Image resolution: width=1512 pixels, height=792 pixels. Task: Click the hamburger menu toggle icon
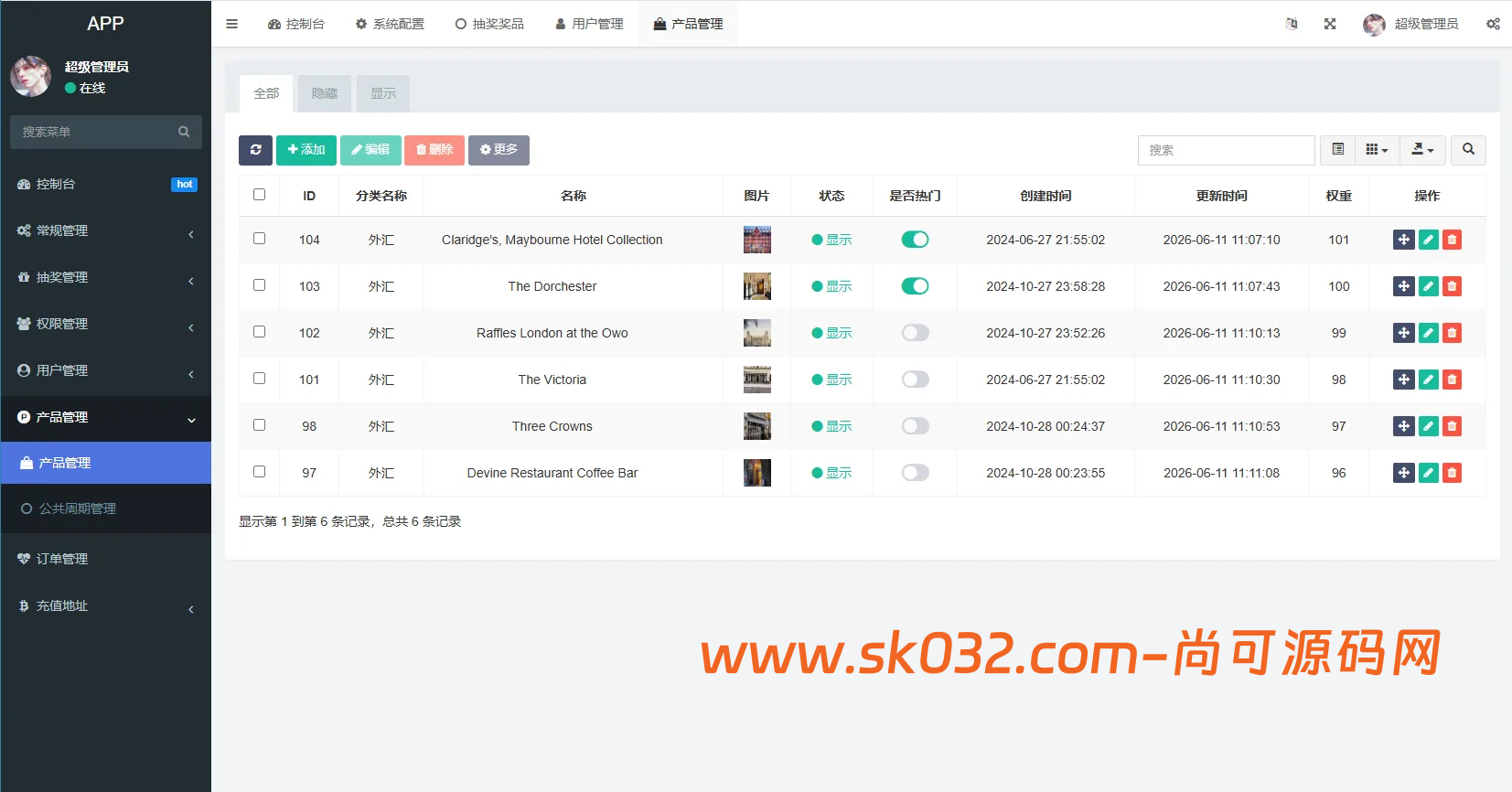point(231,24)
